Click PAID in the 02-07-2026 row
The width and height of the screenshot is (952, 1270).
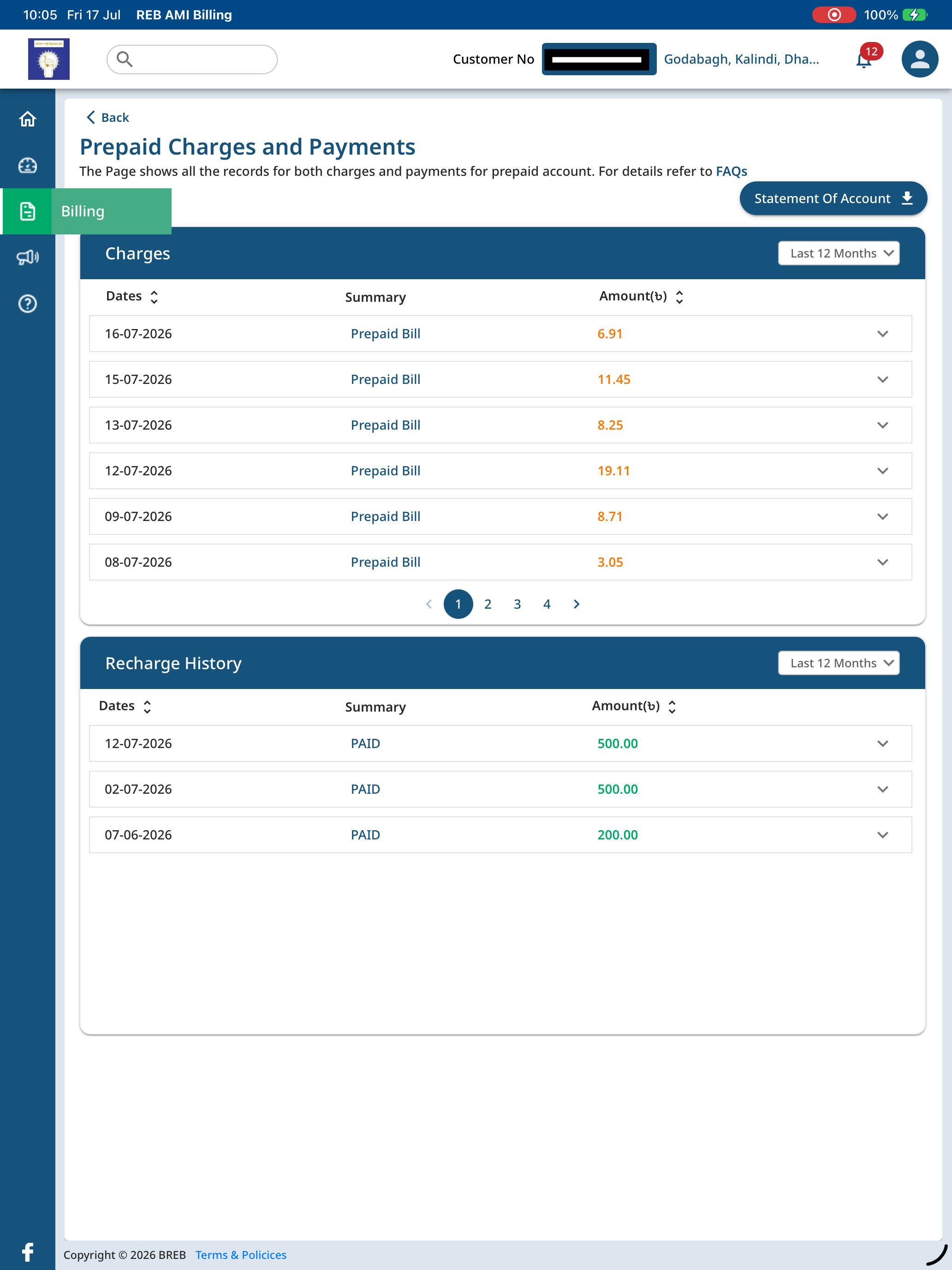(366, 789)
